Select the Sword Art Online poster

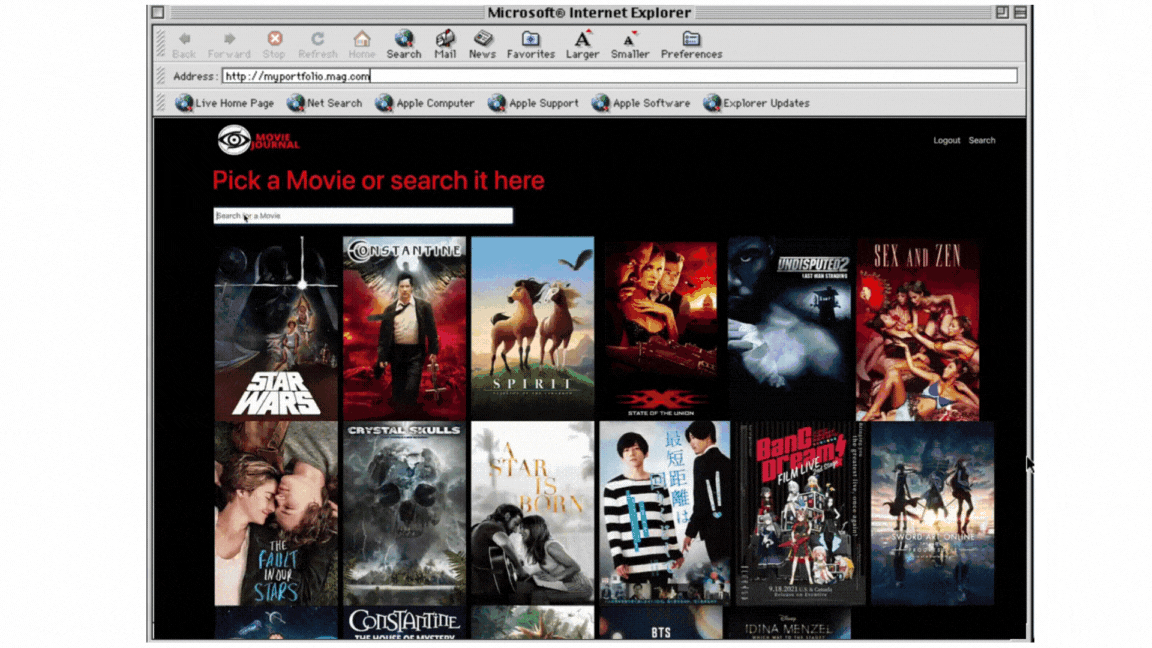click(x=932, y=513)
